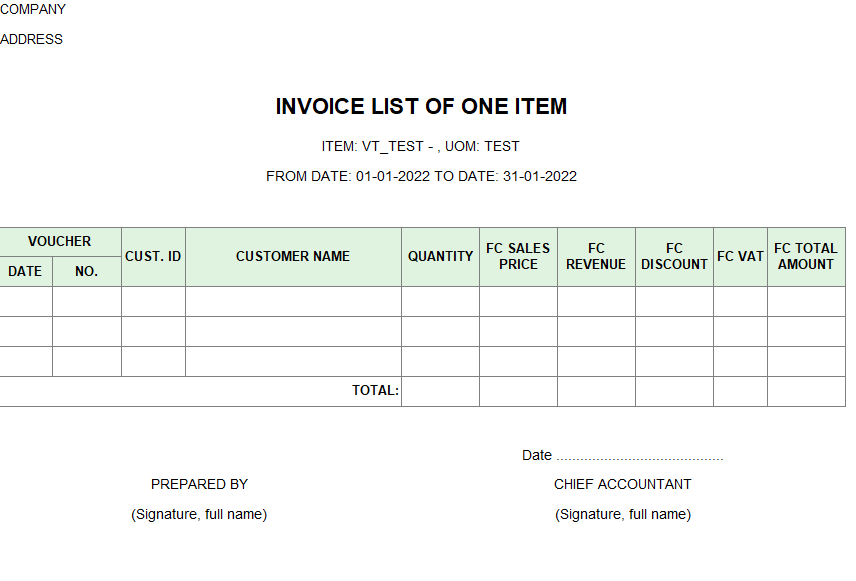Select the FC VAT header cell
The height and width of the screenshot is (581, 856).
[x=740, y=257]
